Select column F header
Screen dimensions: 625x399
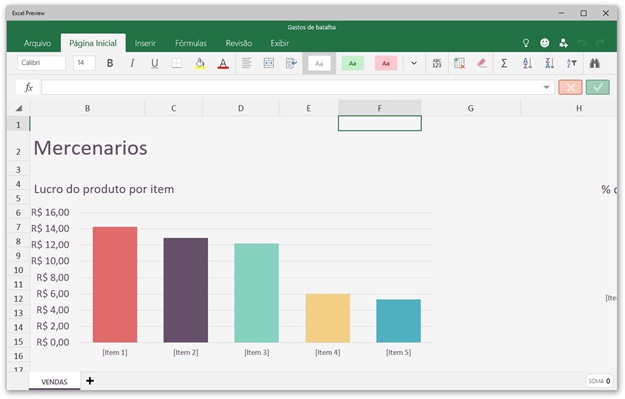coord(379,108)
